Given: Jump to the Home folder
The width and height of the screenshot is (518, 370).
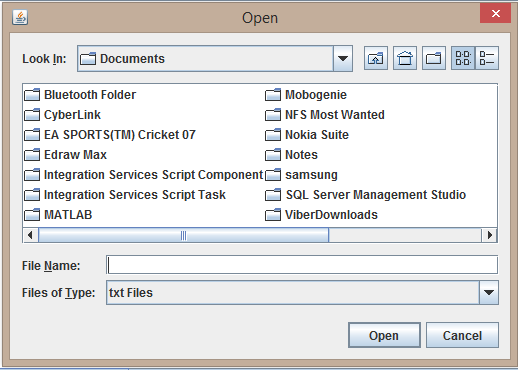Looking at the screenshot, I should (x=405, y=58).
